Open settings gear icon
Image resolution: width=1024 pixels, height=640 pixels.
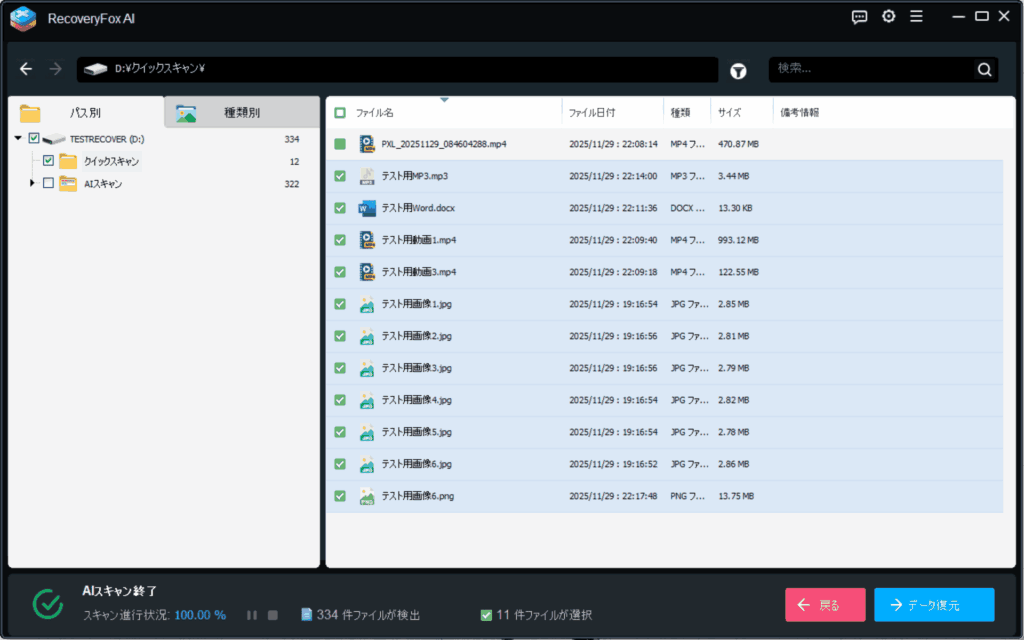[888, 16]
